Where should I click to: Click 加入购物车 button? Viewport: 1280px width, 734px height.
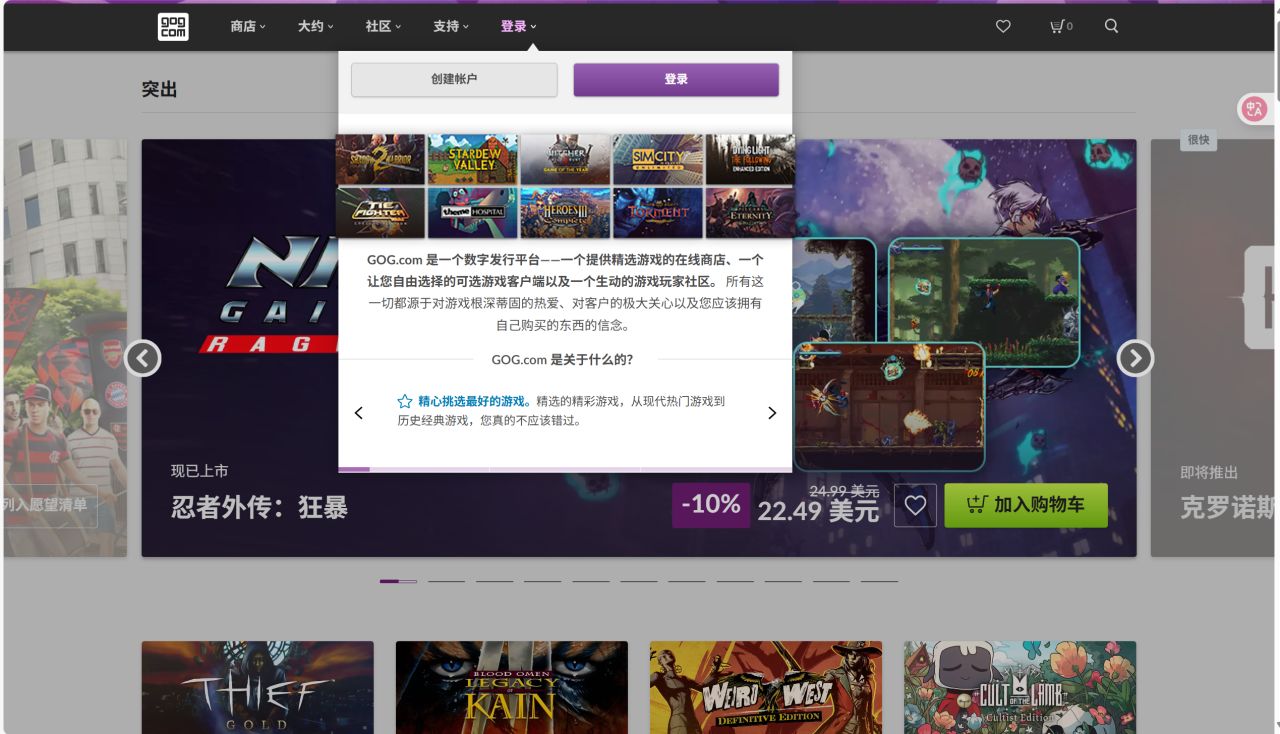[1026, 506]
